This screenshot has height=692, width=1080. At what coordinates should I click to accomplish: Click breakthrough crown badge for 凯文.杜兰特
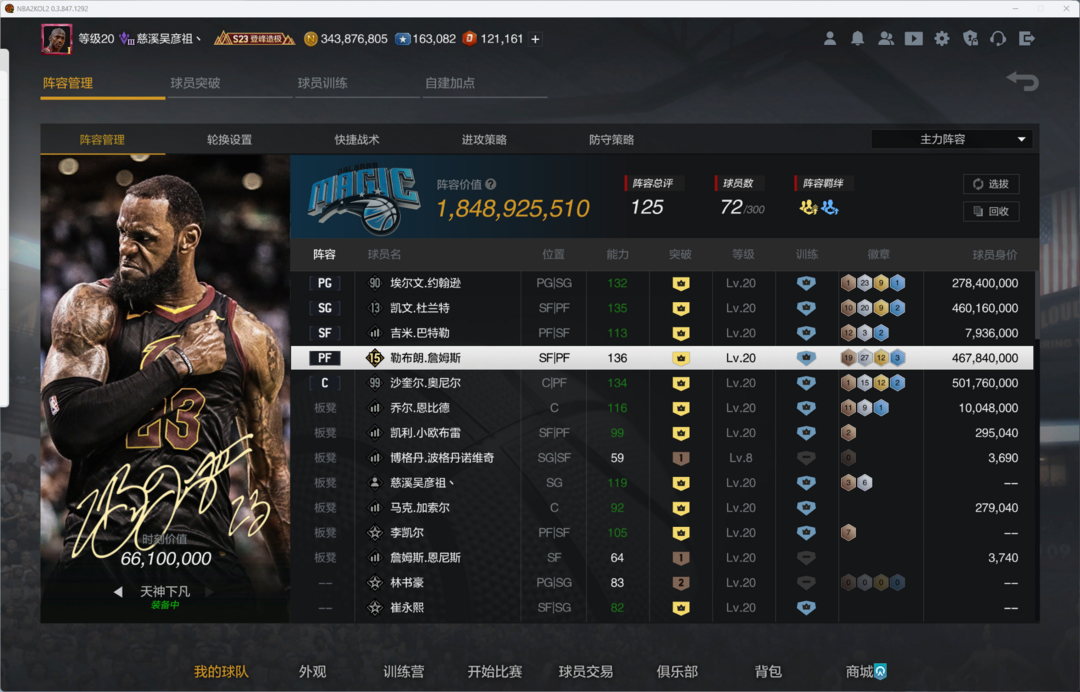click(681, 308)
